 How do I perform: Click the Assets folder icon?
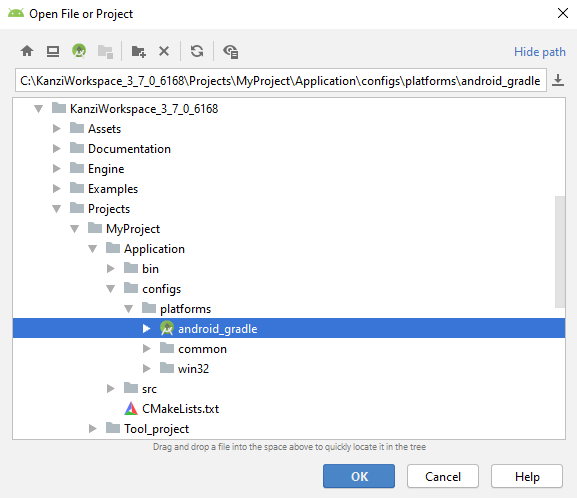77,128
